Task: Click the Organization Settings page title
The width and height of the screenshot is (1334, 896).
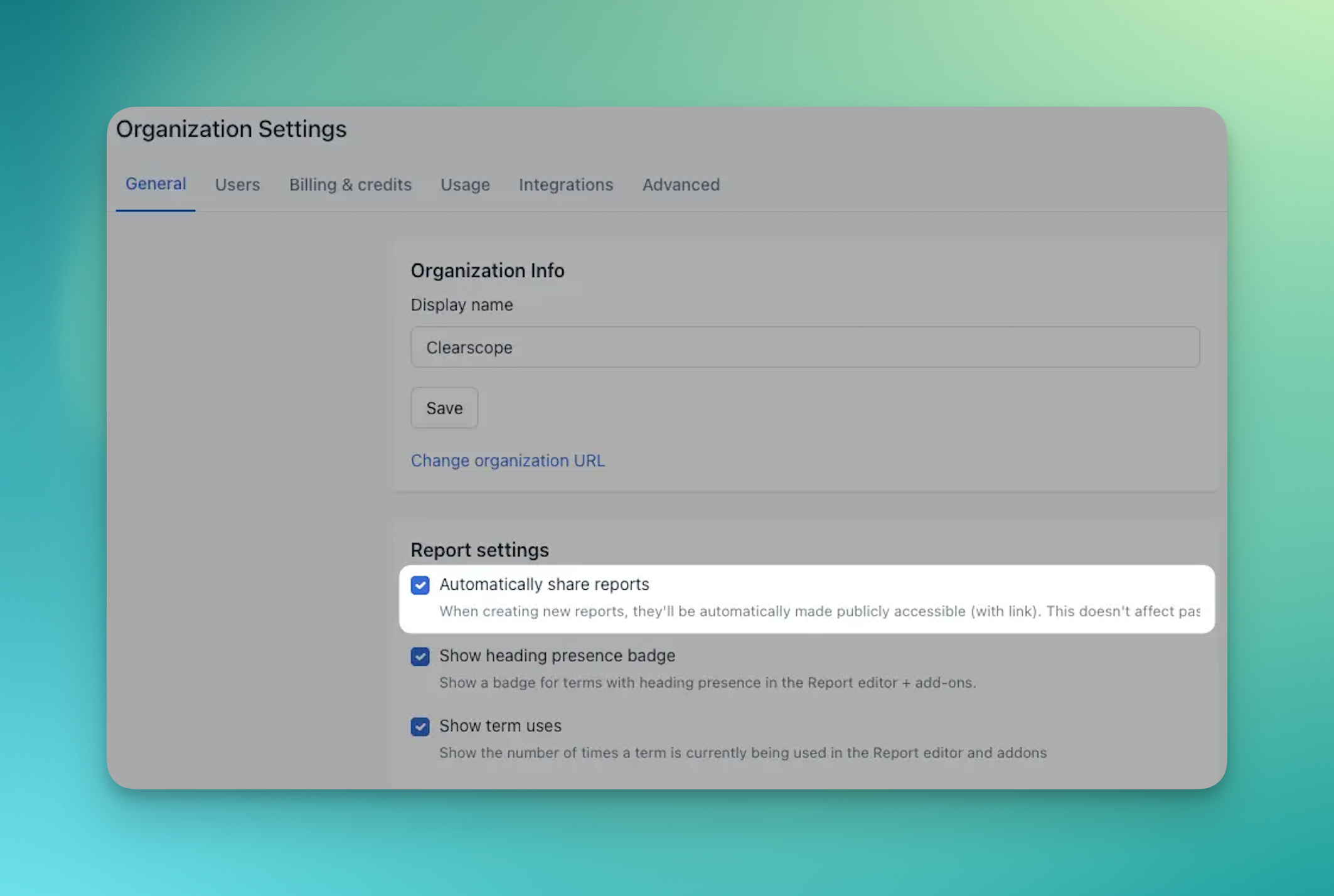Action: (231, 129)
